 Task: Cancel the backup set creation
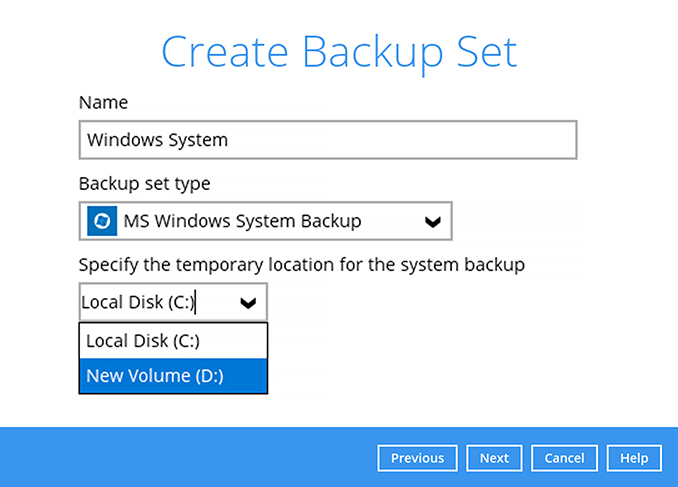564,458
